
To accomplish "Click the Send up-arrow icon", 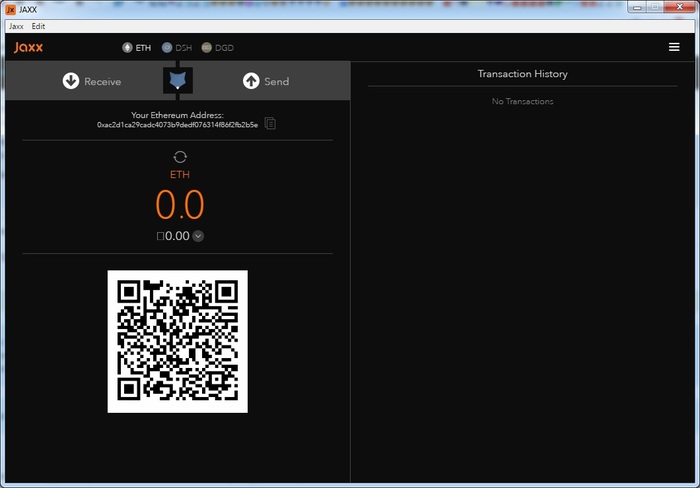I will [x=251, y=81].
